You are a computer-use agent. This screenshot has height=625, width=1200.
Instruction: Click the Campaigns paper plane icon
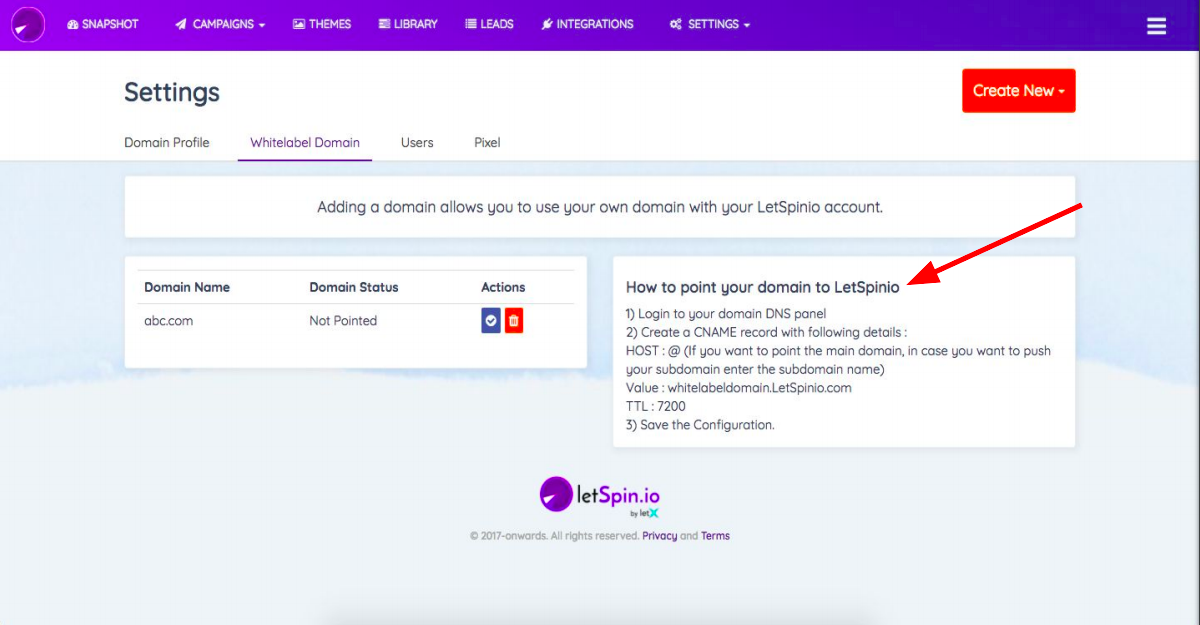[x=181, y=24]
